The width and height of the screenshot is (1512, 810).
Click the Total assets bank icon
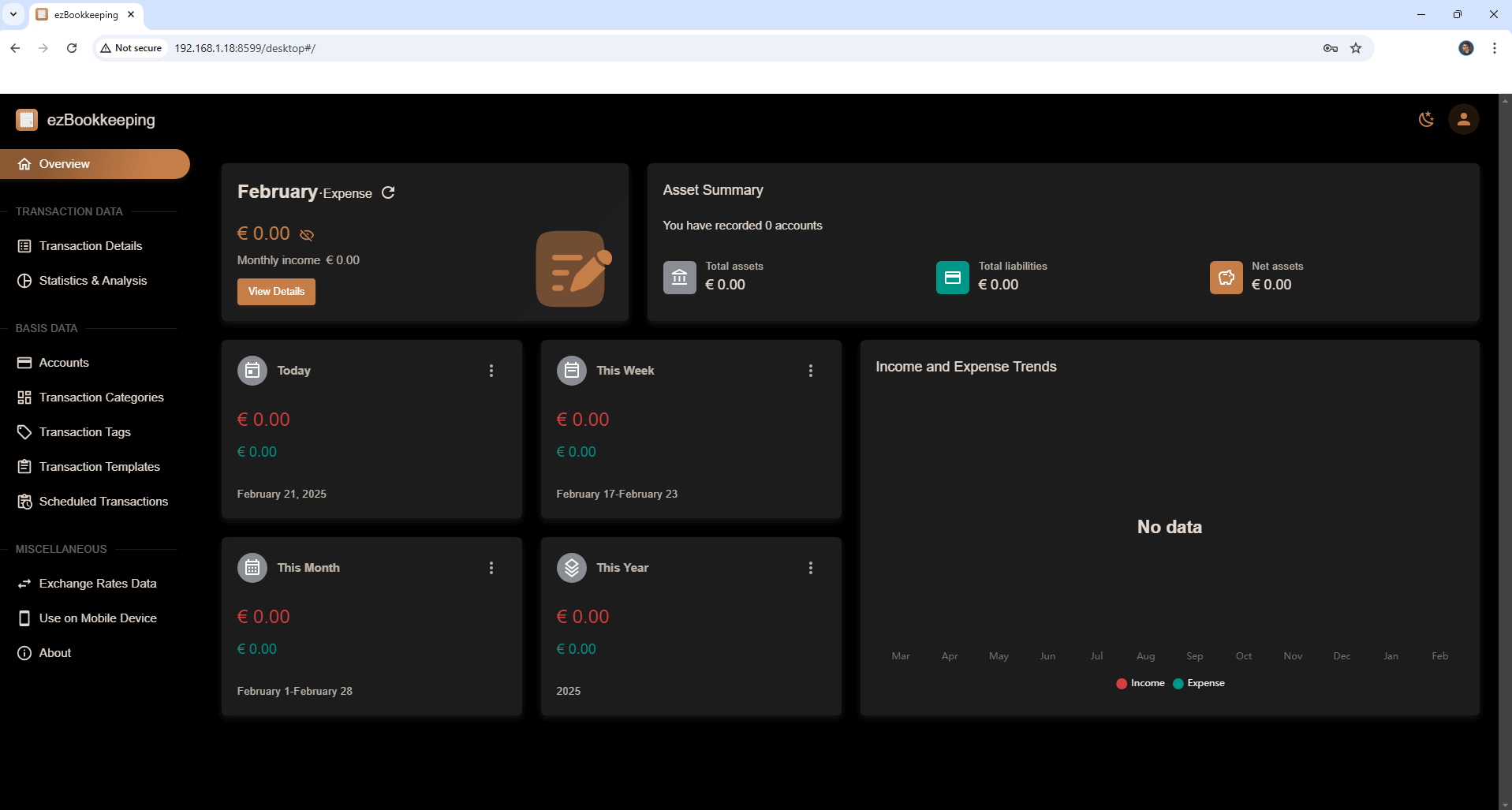(x=680, y=278)
